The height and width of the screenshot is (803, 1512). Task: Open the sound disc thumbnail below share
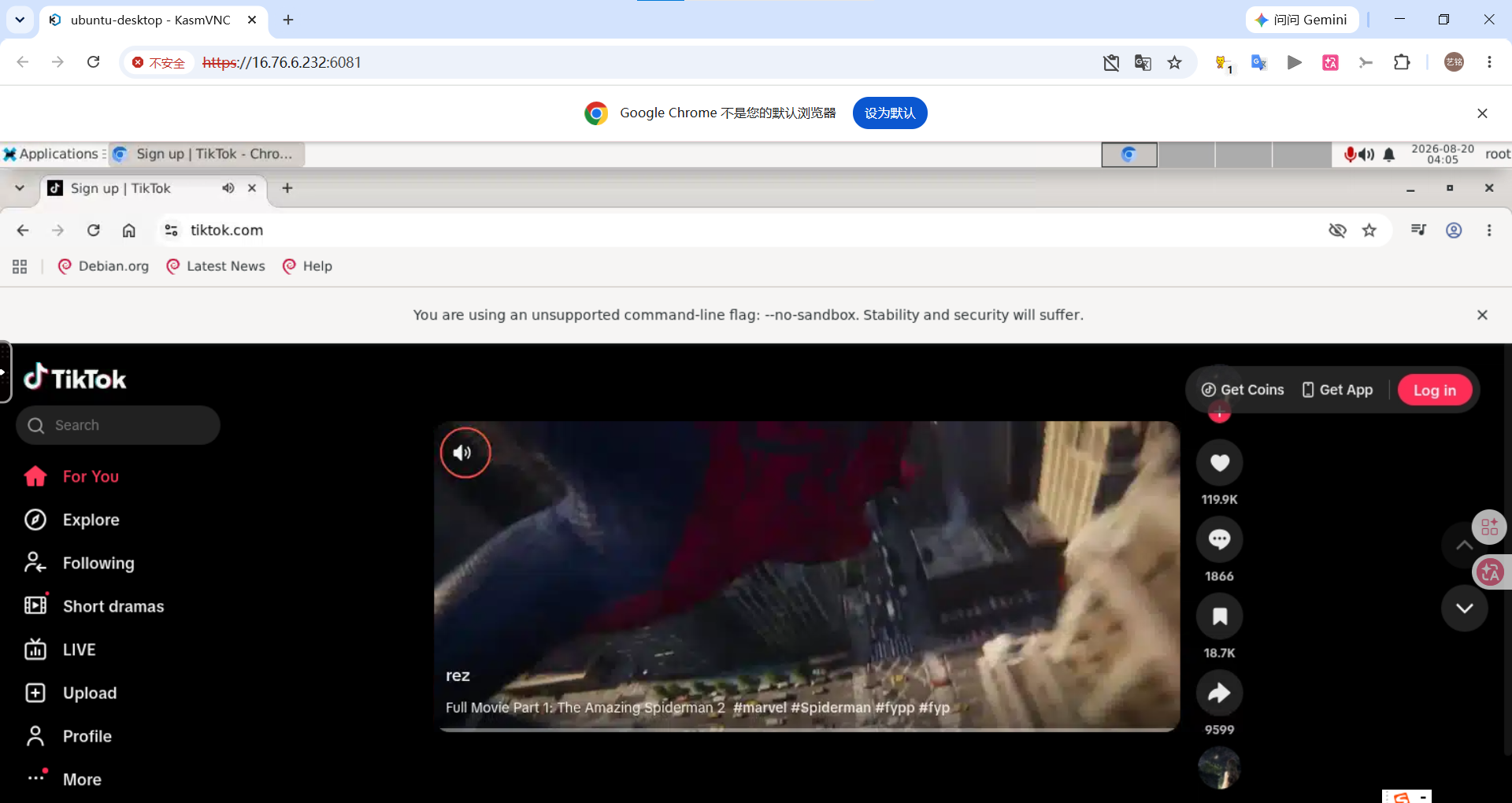click(1219, 768)
